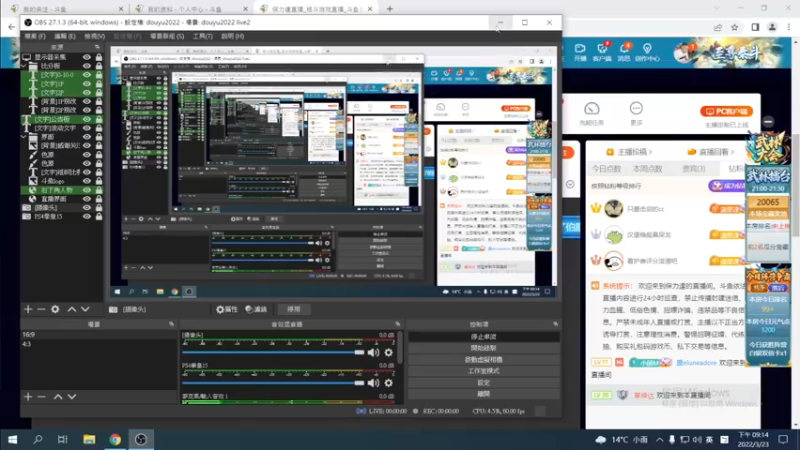
Task: Open the Windows Start menu
Action: point(13,439)
